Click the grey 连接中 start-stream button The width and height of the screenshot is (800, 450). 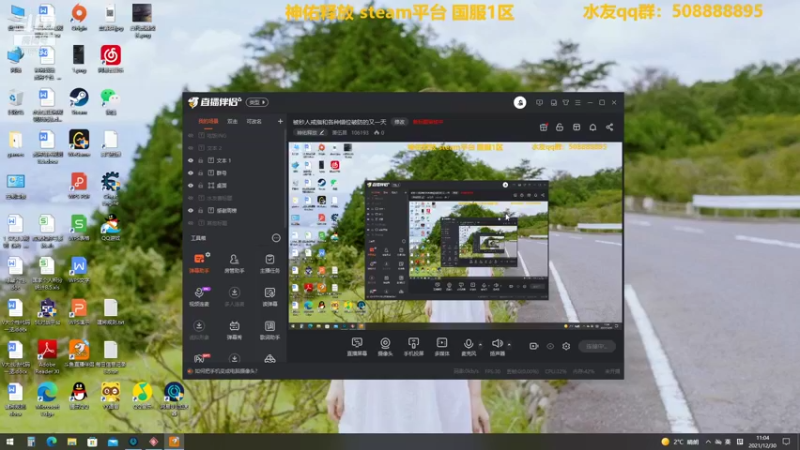597,346
